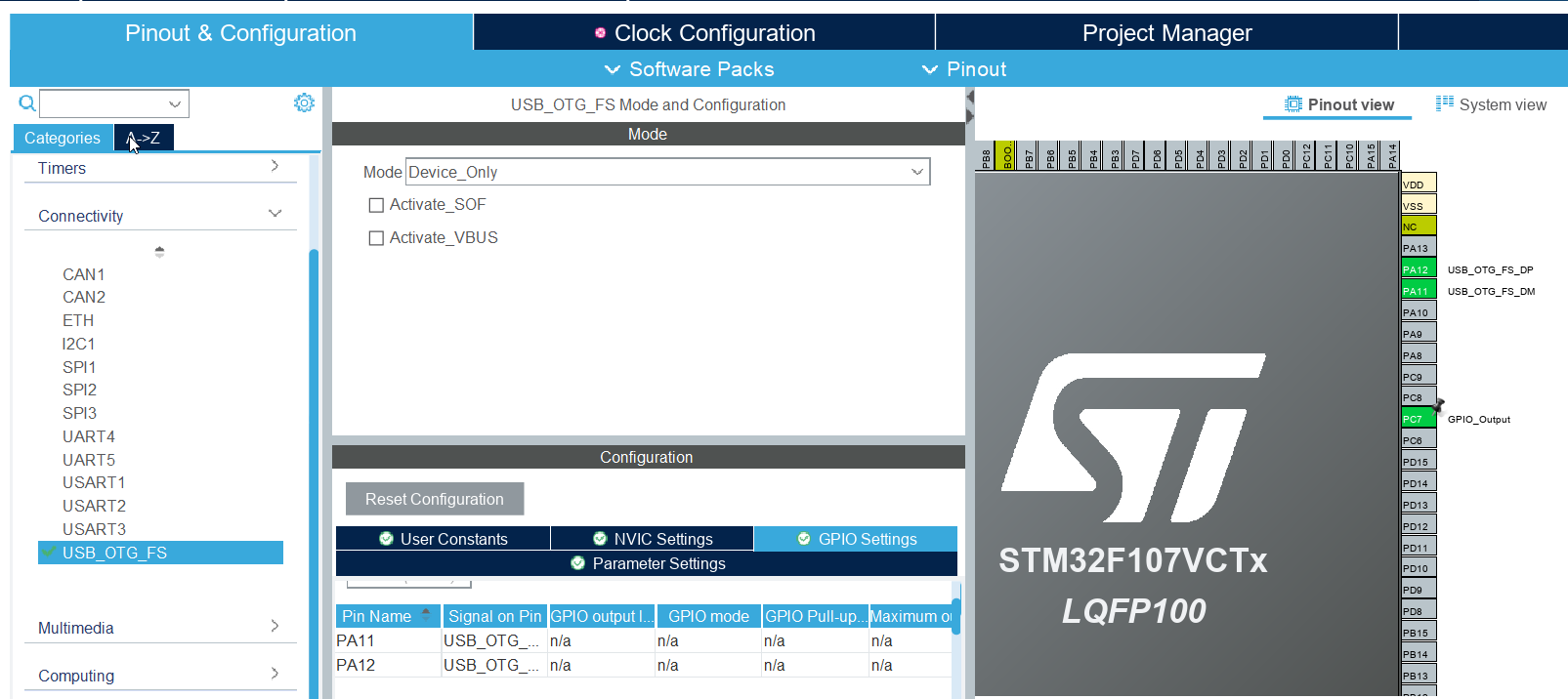Click the small sort arrows above CAN1
The height and width of the screenshot is (699, 1568).
(x=159, y=252)
